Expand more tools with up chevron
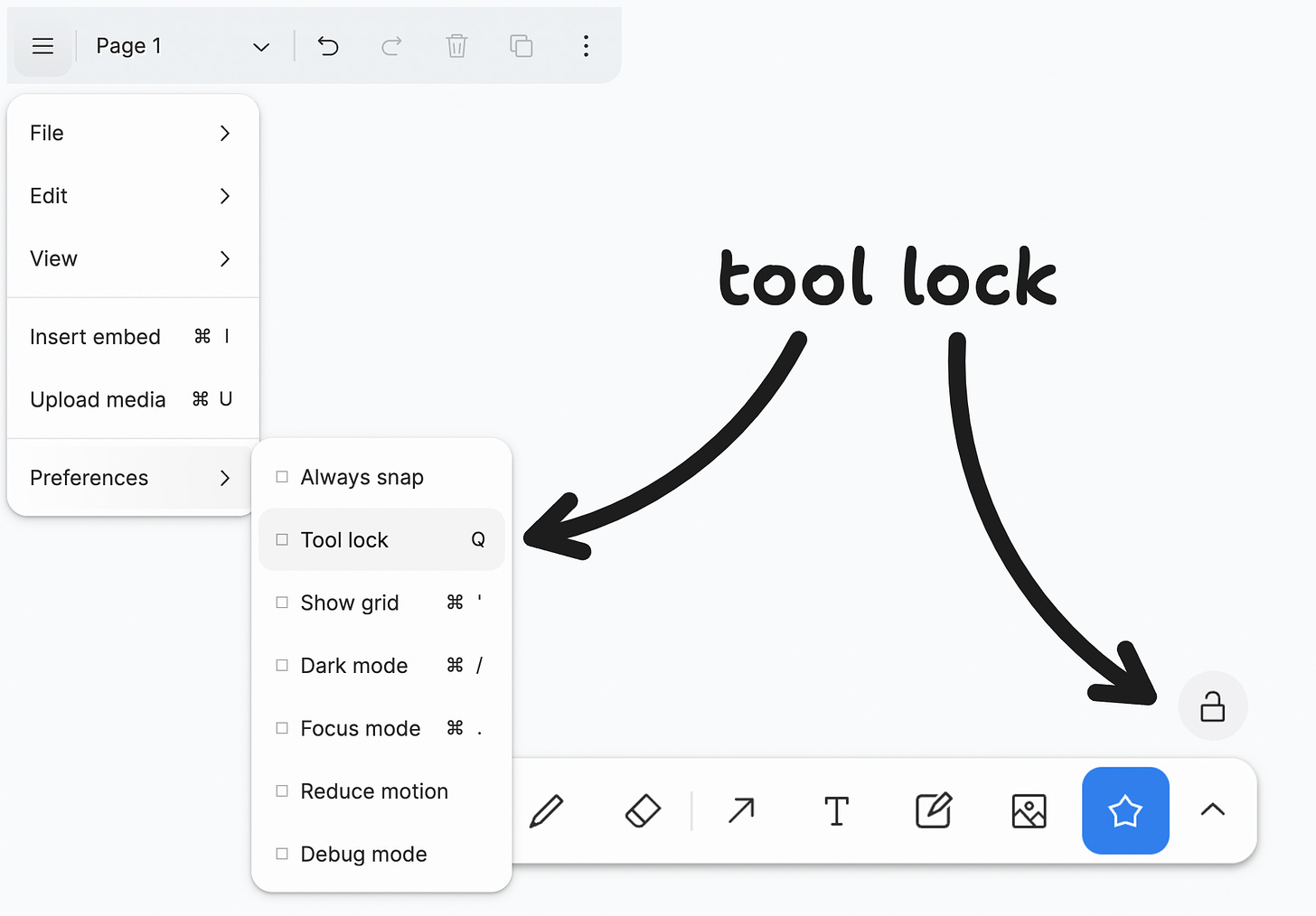The image size is (1316, 916). coord(1213,810)
